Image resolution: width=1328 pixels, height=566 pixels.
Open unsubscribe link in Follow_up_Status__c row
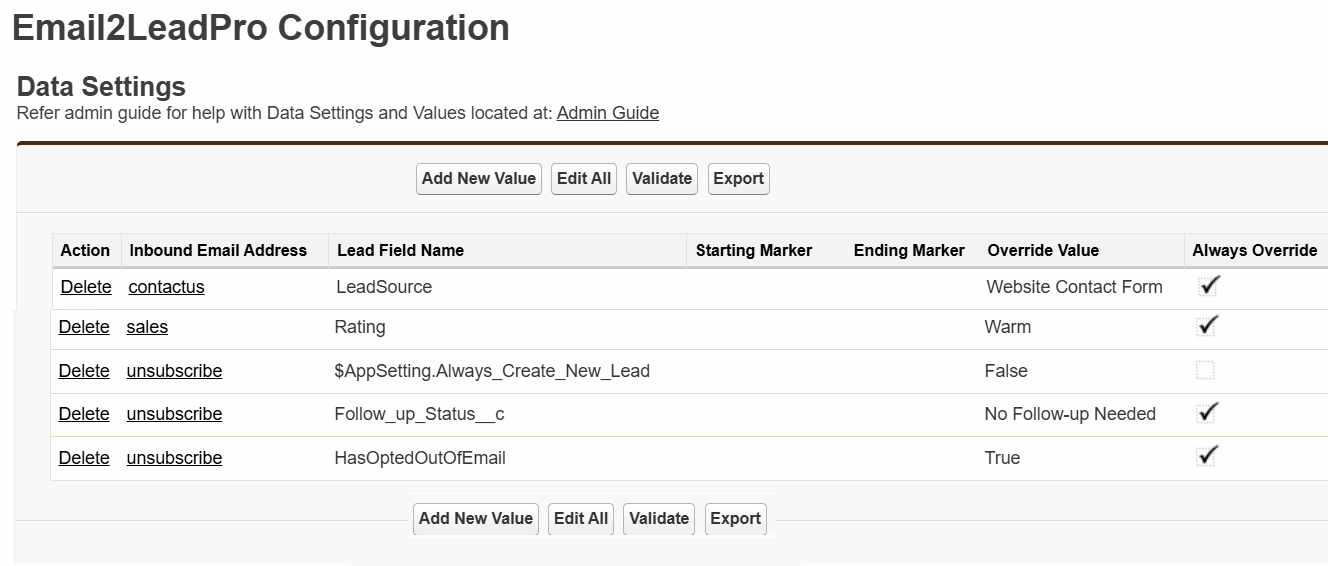pos(174,414)
